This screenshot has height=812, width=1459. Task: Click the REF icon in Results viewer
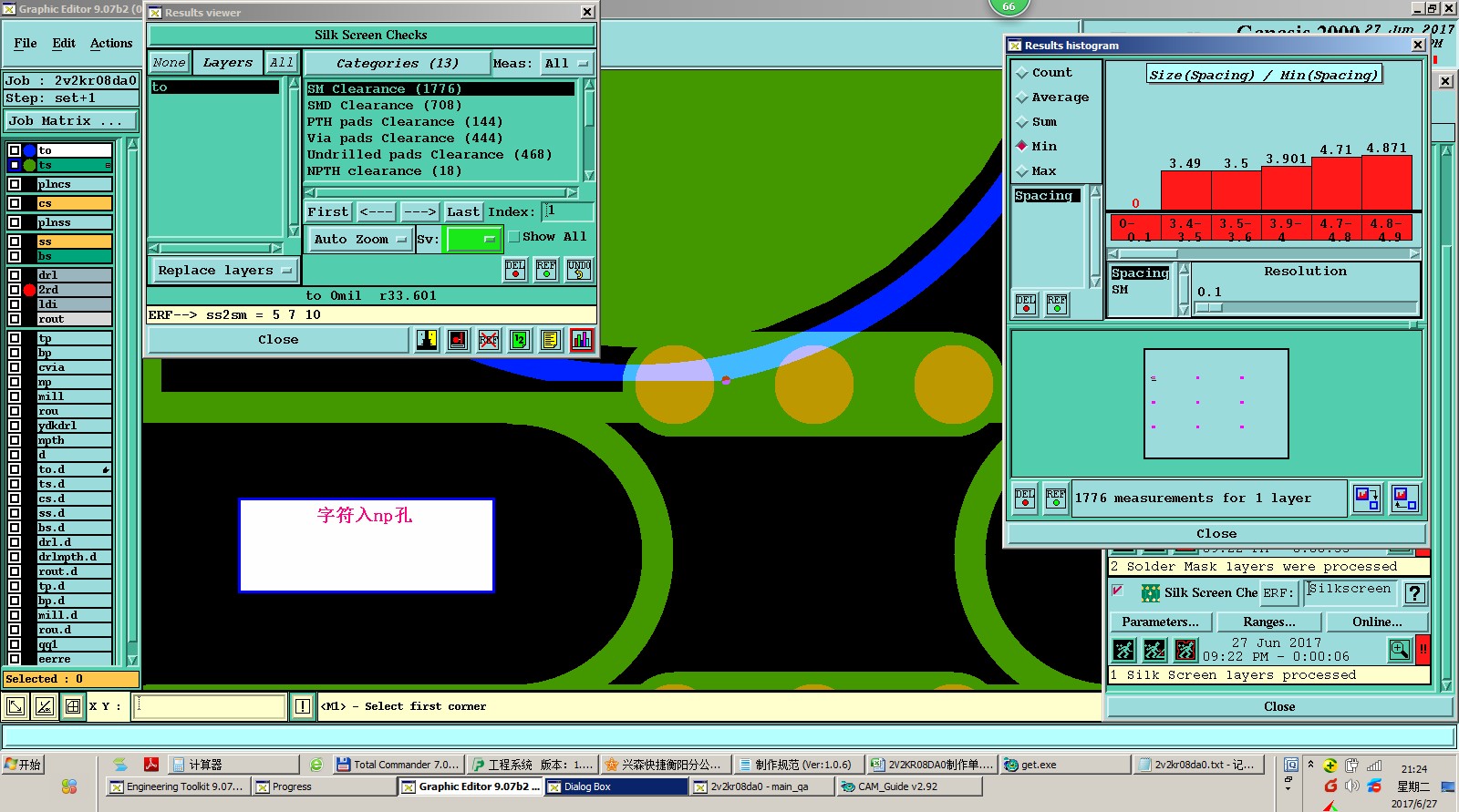point(546,270)
